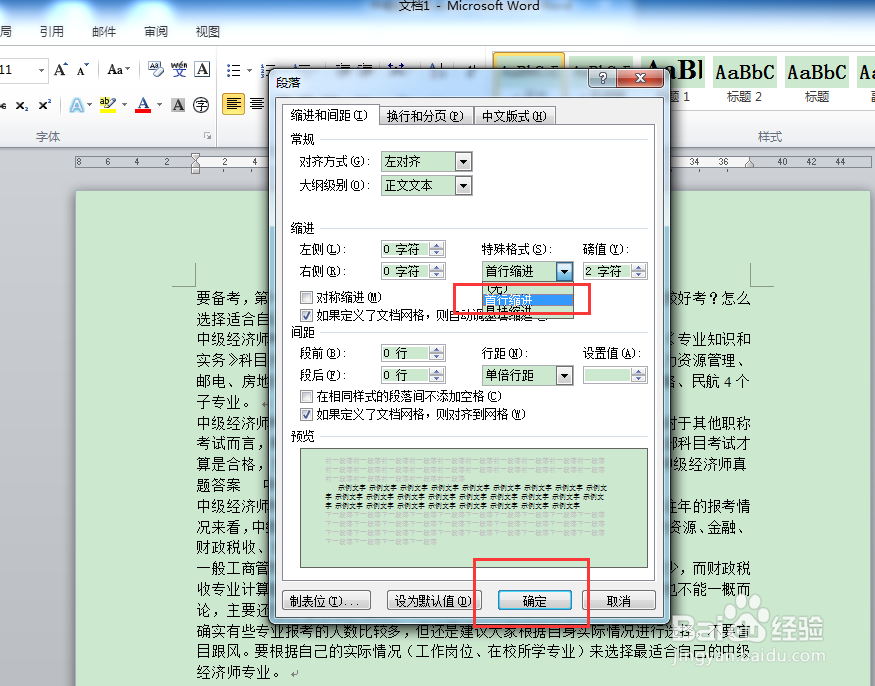
Task: Click the 确定 button
Action: [535, 601]
